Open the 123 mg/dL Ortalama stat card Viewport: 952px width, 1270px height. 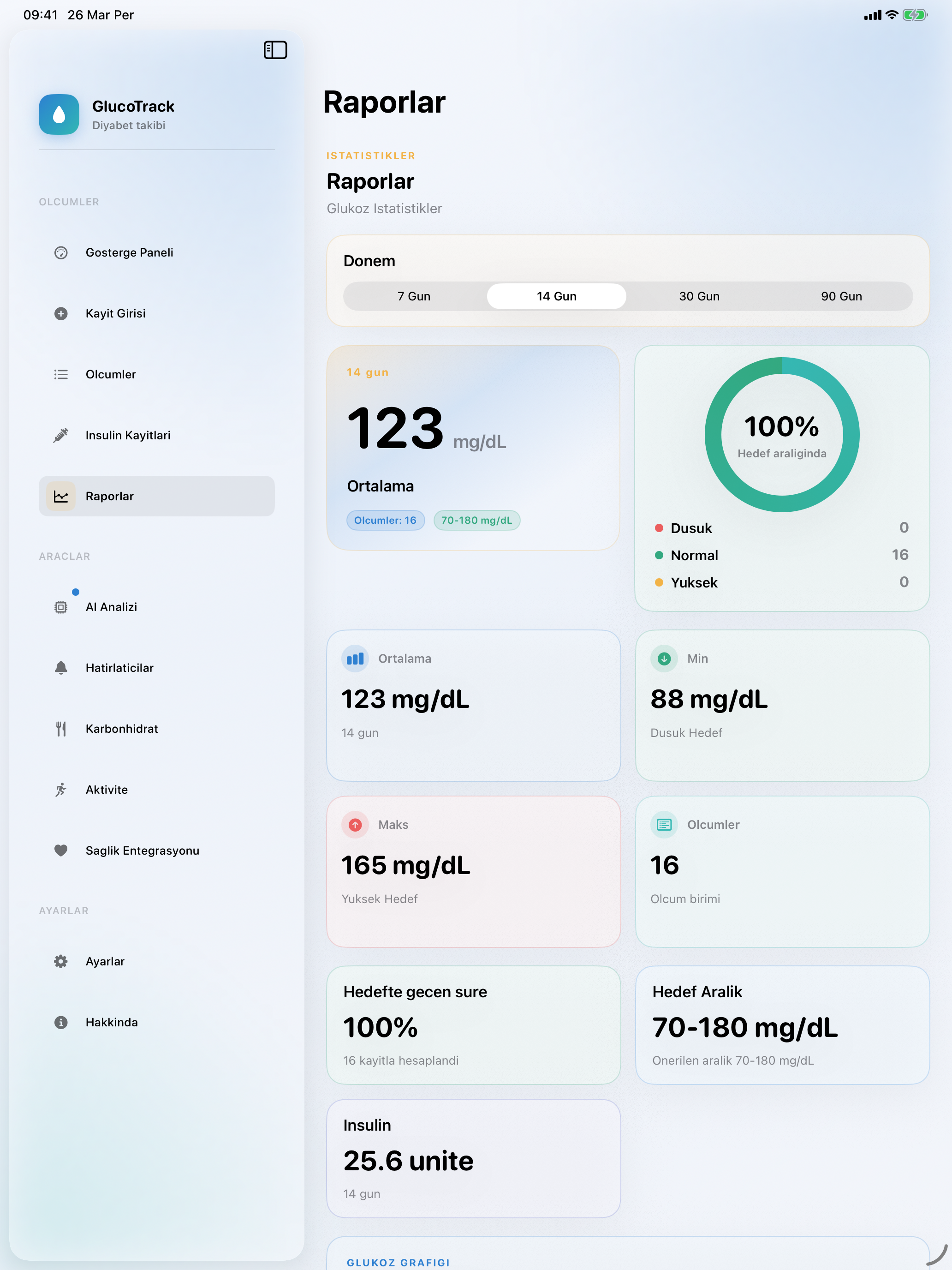point(473,705)
